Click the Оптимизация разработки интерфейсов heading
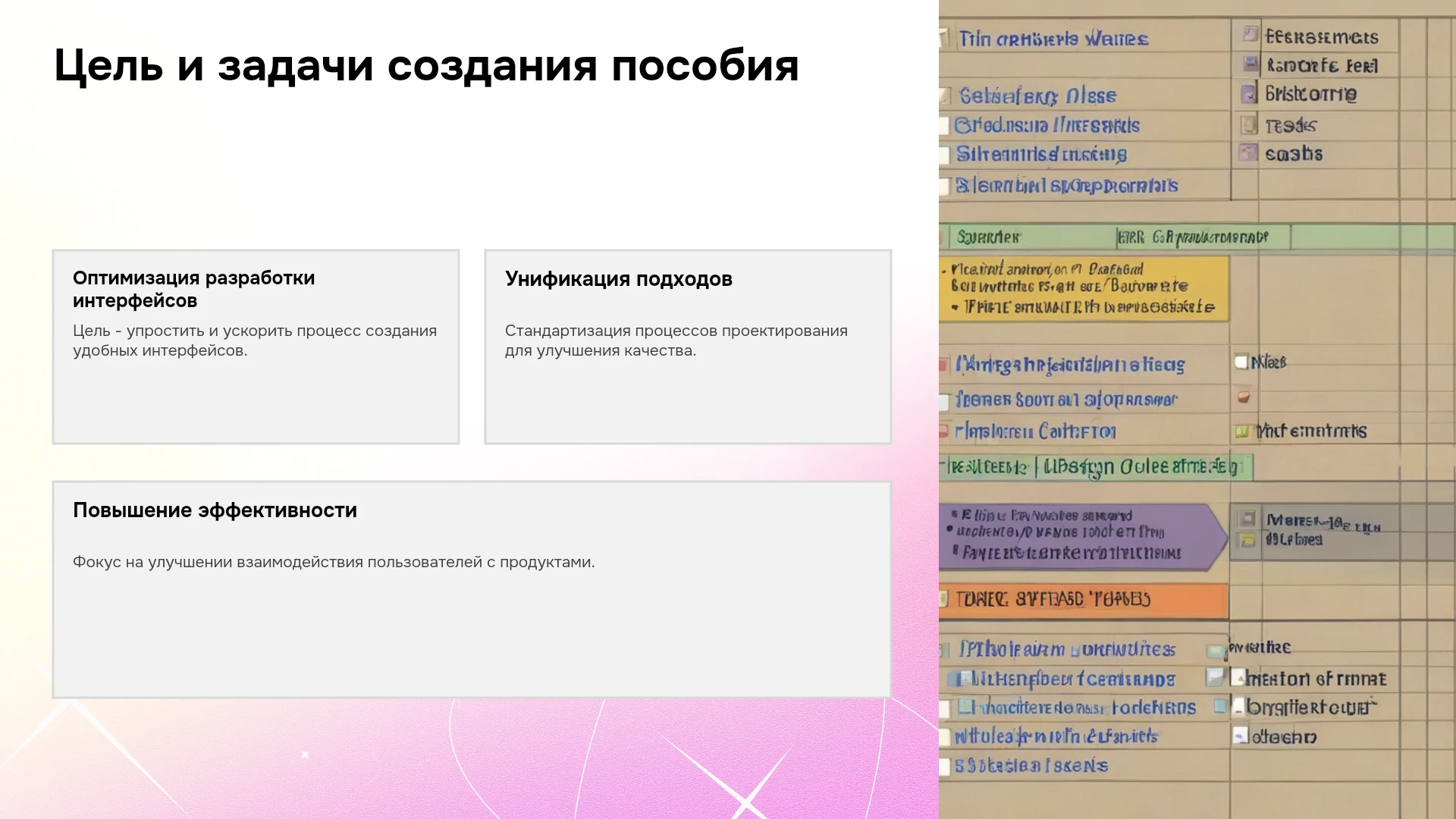 pyautogui.click(x=193, y=289)
